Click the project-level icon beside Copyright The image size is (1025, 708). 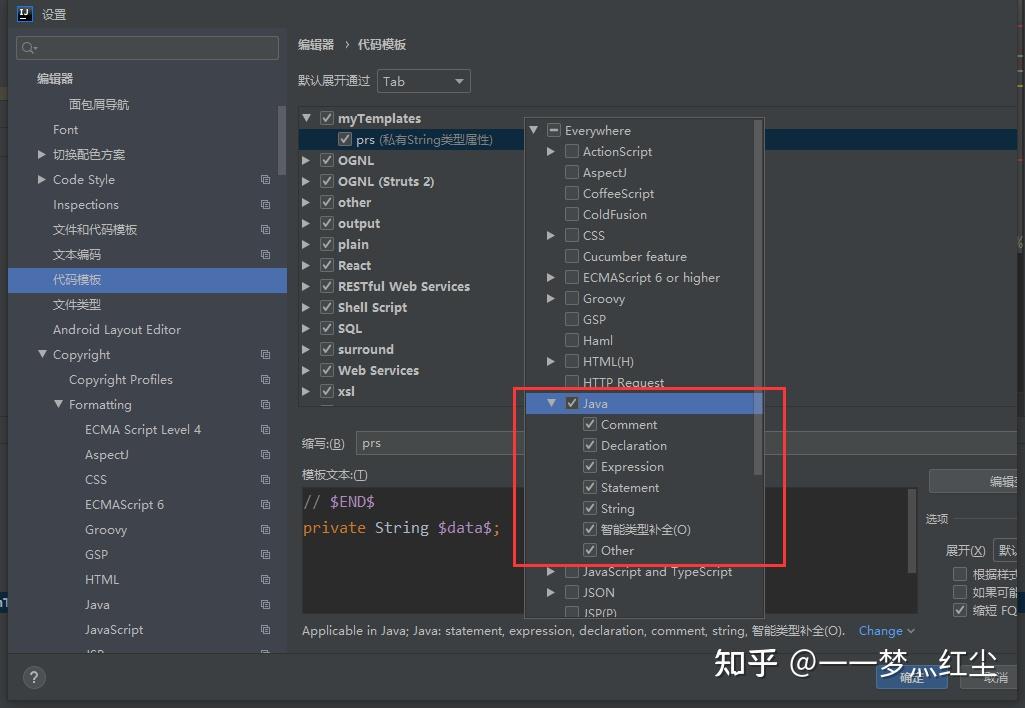pyautogui.click(x=265, y=354)
